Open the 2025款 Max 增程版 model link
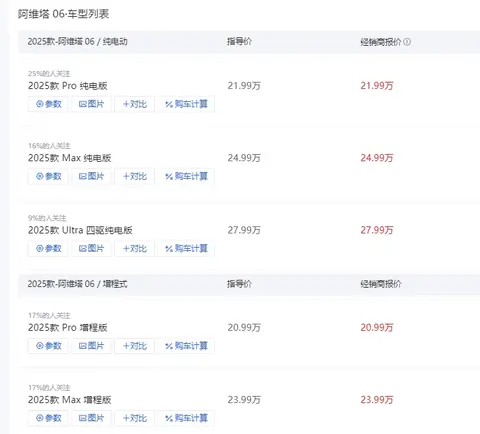 pyautogui.click(x=70, y=400)
